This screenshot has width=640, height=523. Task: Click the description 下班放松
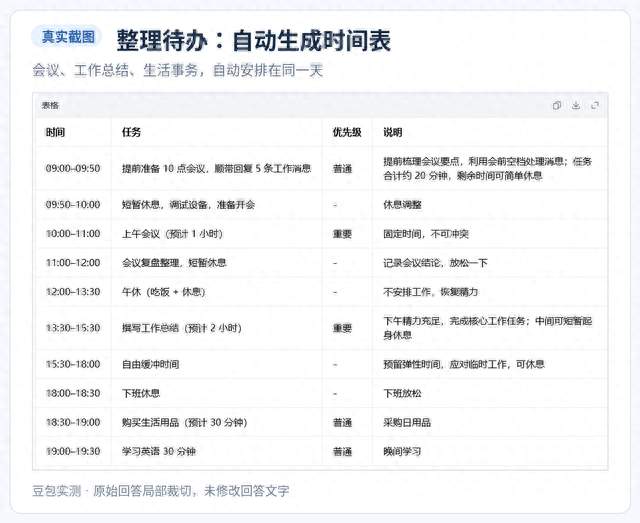[402, 393]
